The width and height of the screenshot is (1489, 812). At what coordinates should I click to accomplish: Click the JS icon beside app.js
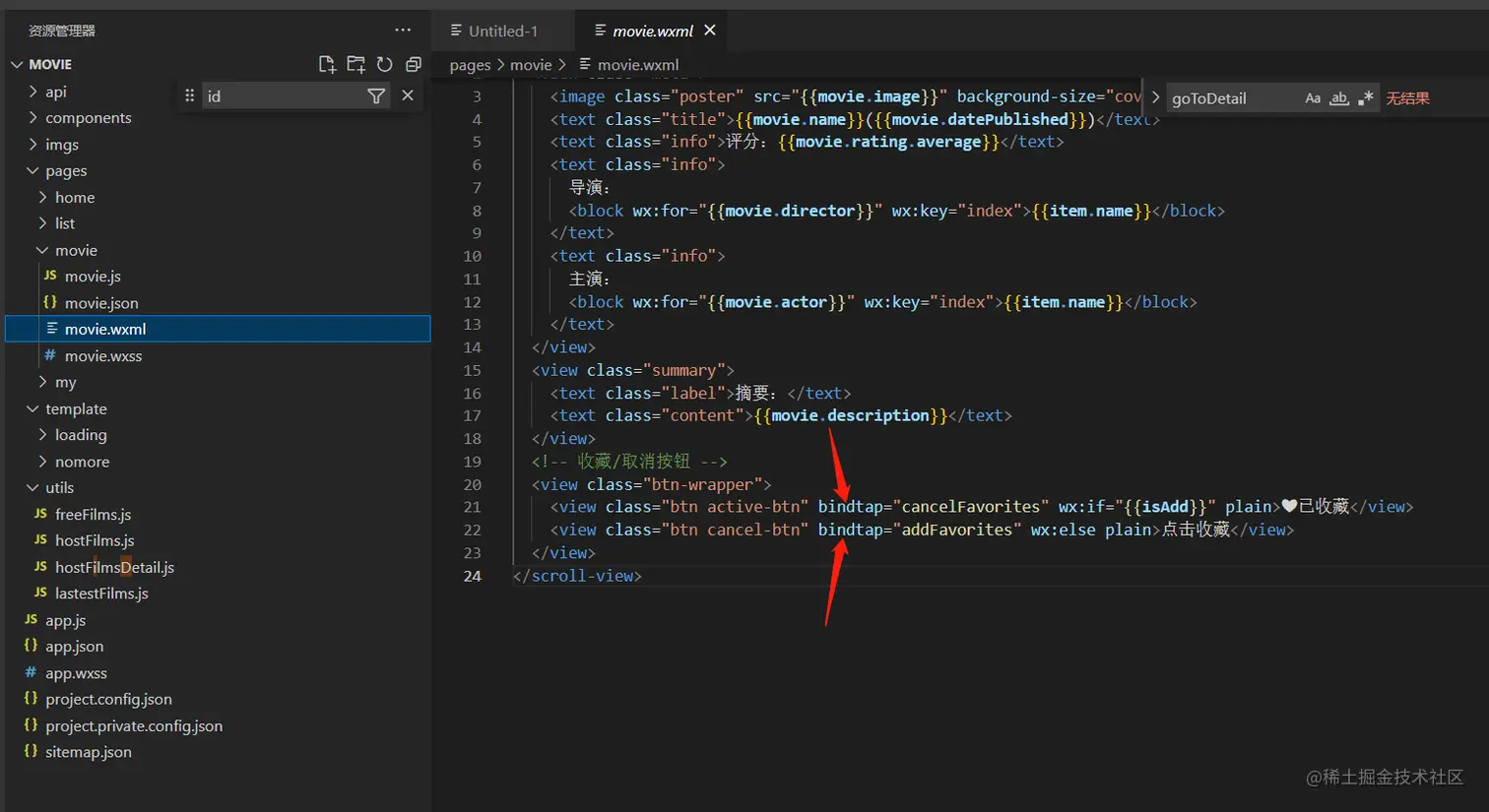31,620
